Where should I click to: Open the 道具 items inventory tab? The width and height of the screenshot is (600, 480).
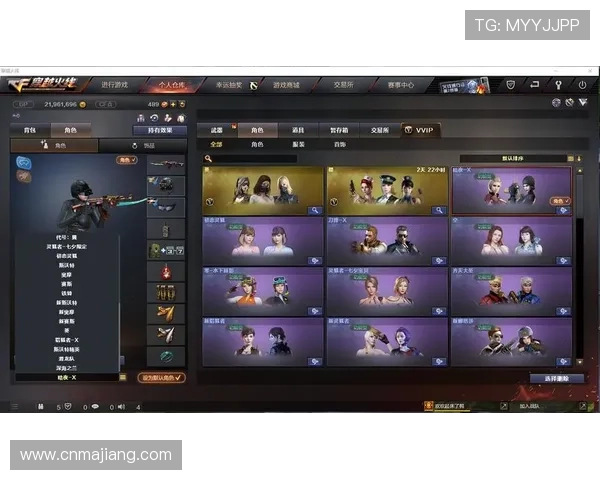[x=298, y=130]
